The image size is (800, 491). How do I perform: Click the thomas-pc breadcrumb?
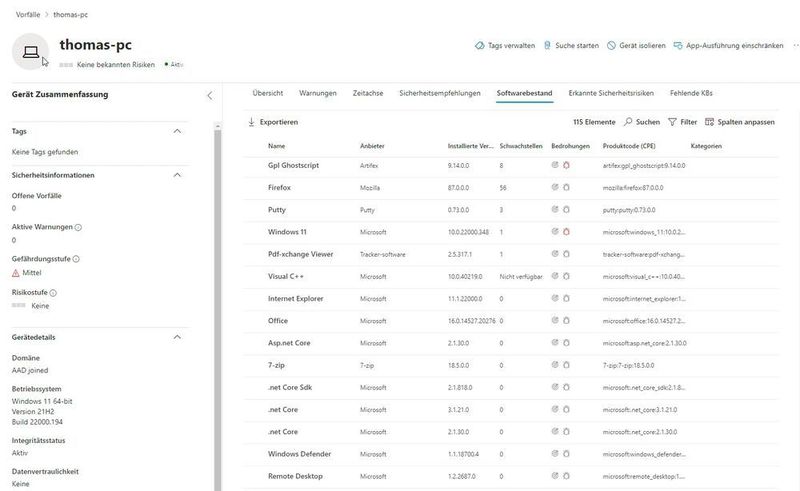[x=70, y=14]
